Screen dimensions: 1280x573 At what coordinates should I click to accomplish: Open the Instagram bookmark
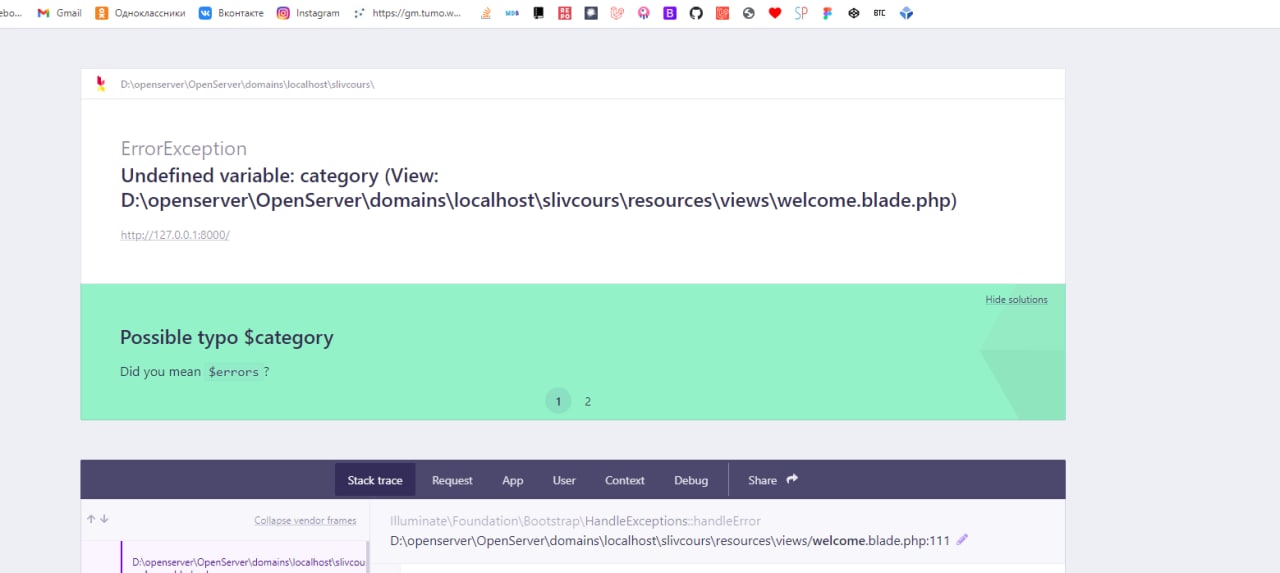308,13
